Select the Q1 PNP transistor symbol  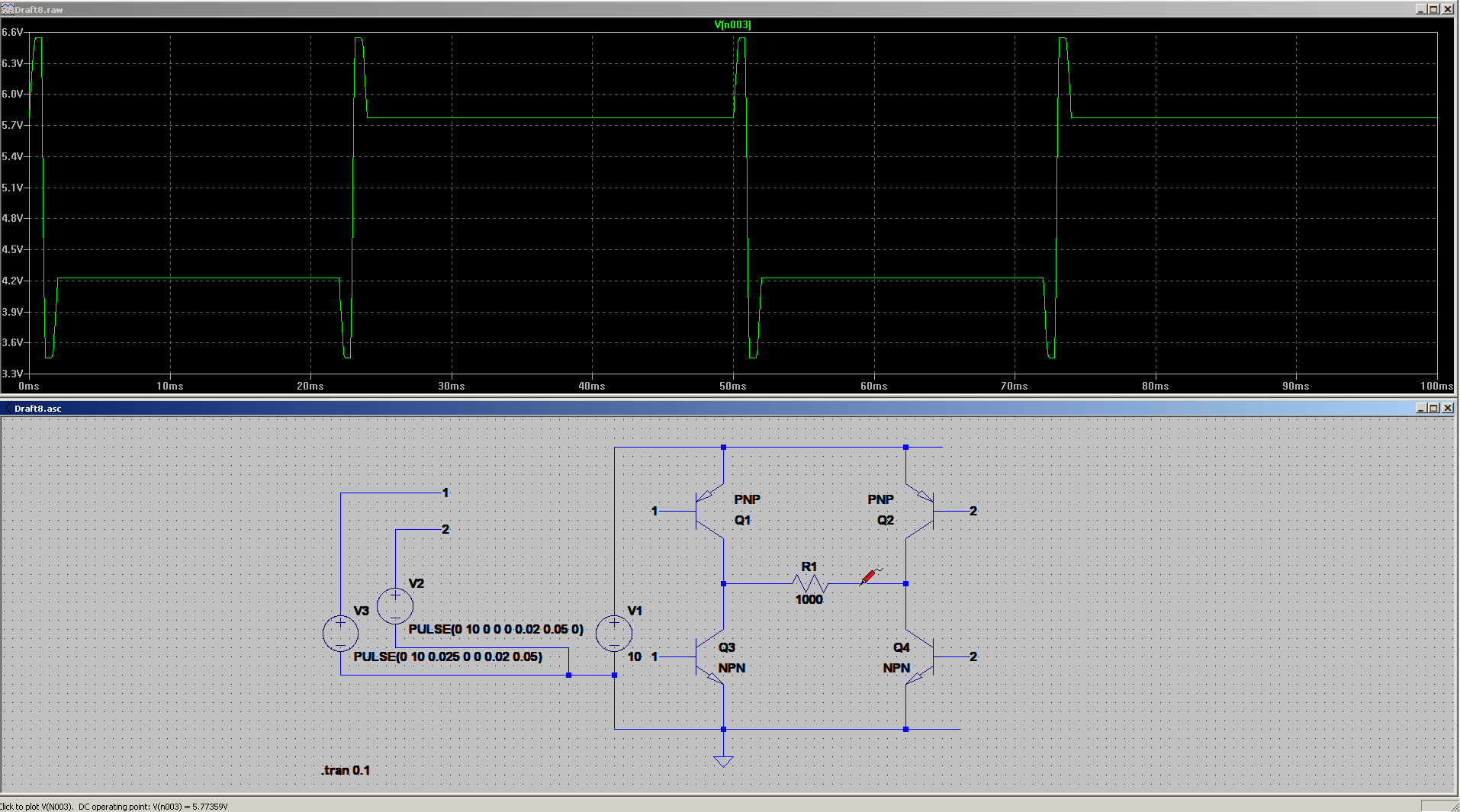[x=710, y=511]
